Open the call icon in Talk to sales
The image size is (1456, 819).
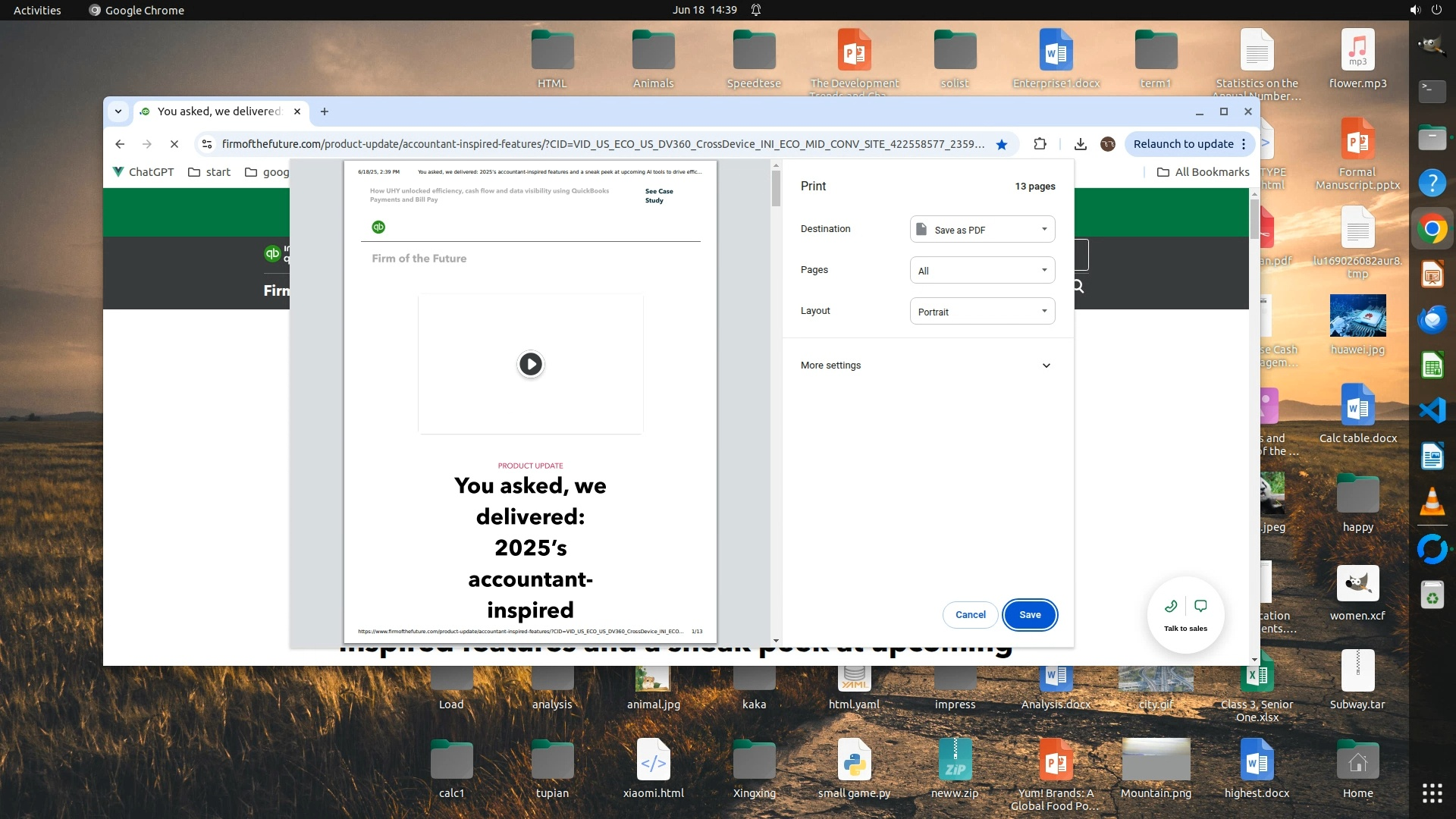(1171, 606)
